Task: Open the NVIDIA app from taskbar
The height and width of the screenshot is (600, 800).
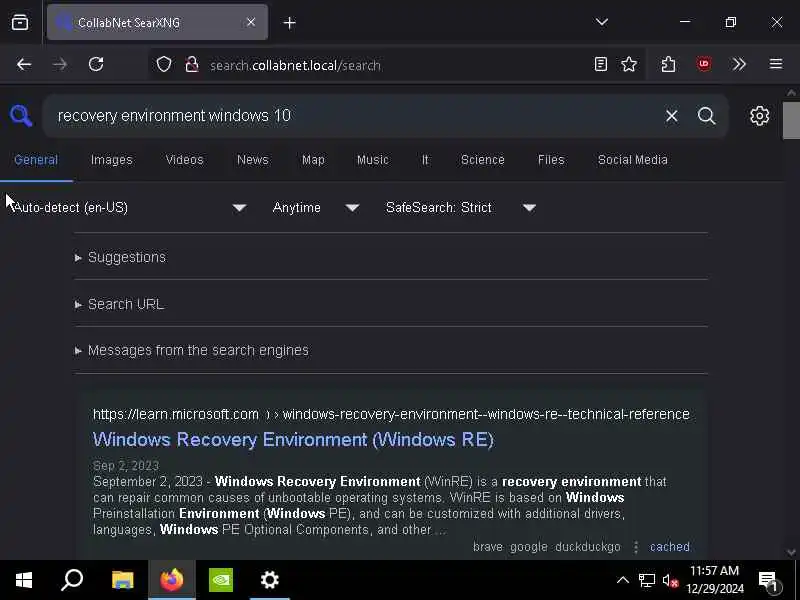Action: click(x=221, y=580)
